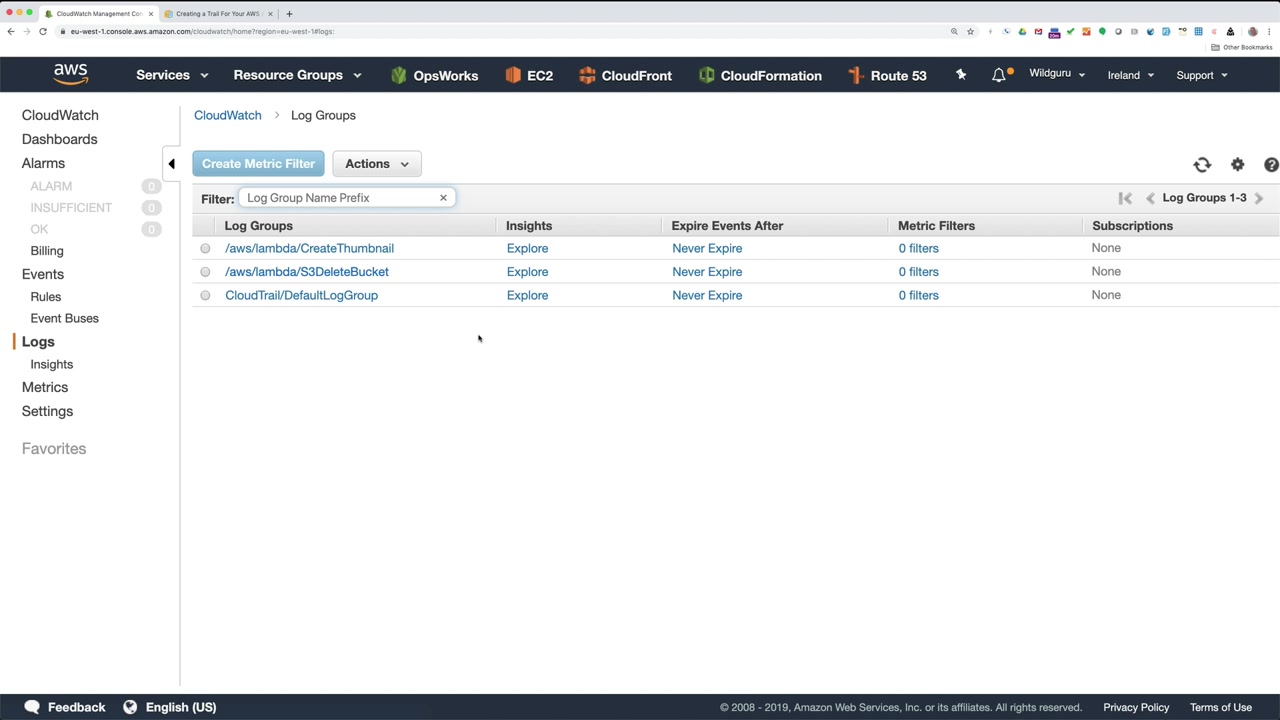This screenshot has height=720, width=1280.
Task: Open the CloudFormation shortcut icon
Action: pos(707,75)
